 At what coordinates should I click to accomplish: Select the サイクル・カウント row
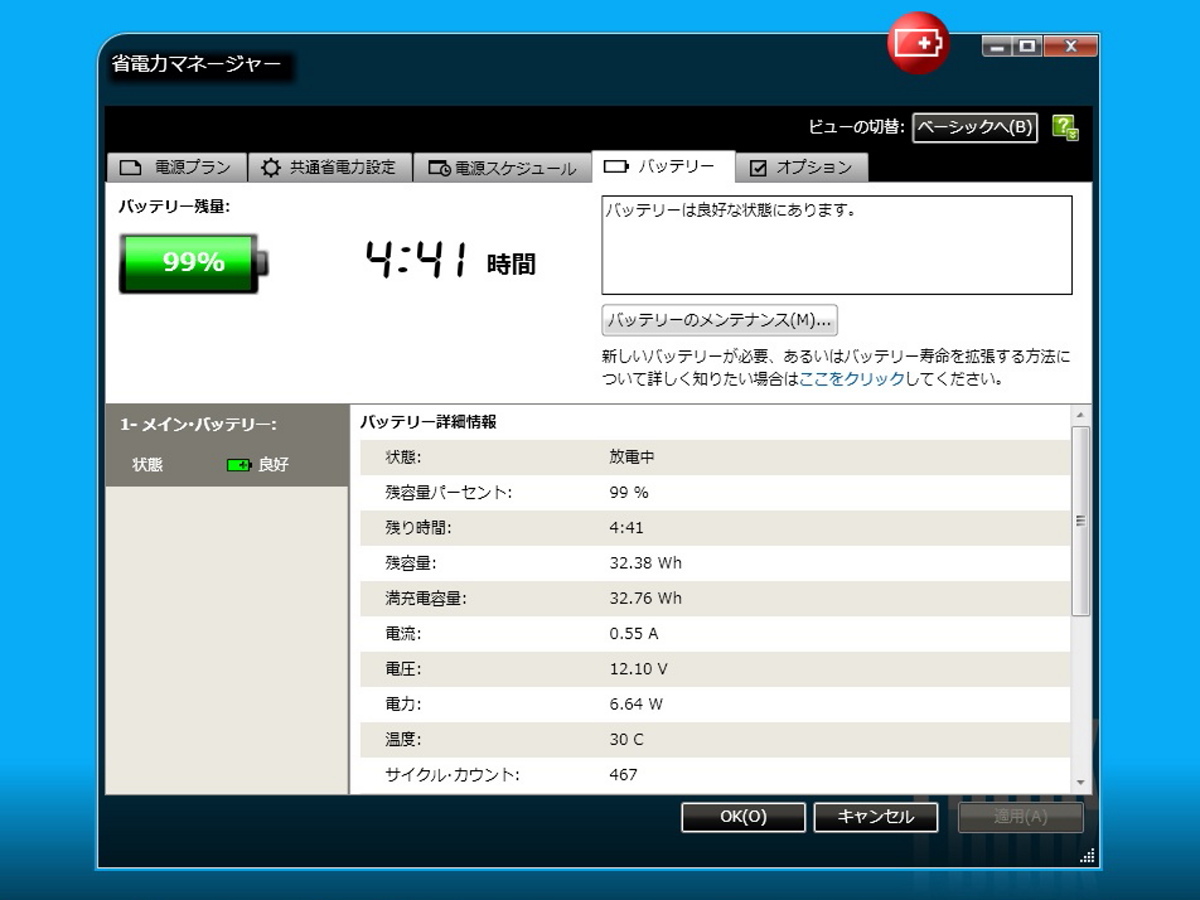click(714, 775)
